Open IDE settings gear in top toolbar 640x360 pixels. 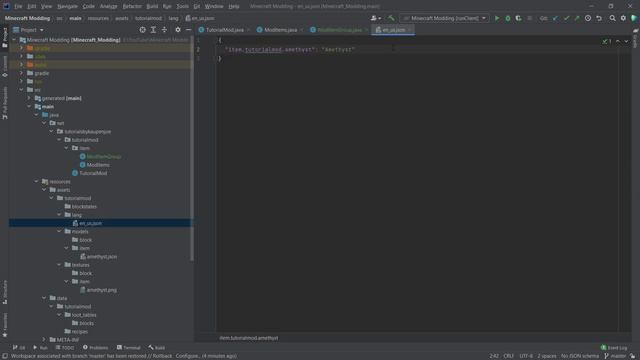click(623, 18)
